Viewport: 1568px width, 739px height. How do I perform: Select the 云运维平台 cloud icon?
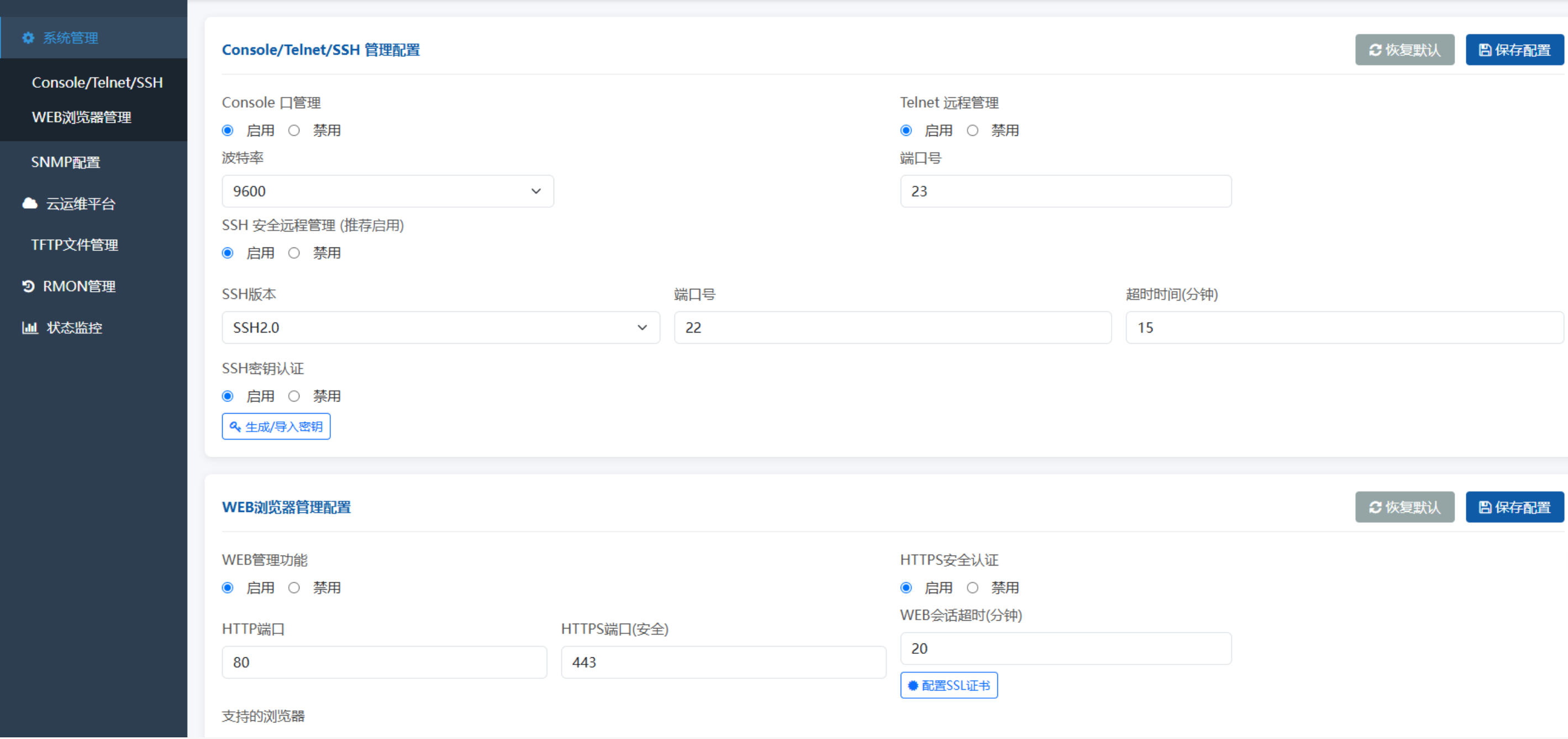pyautogui.click(x=29, y=203)
